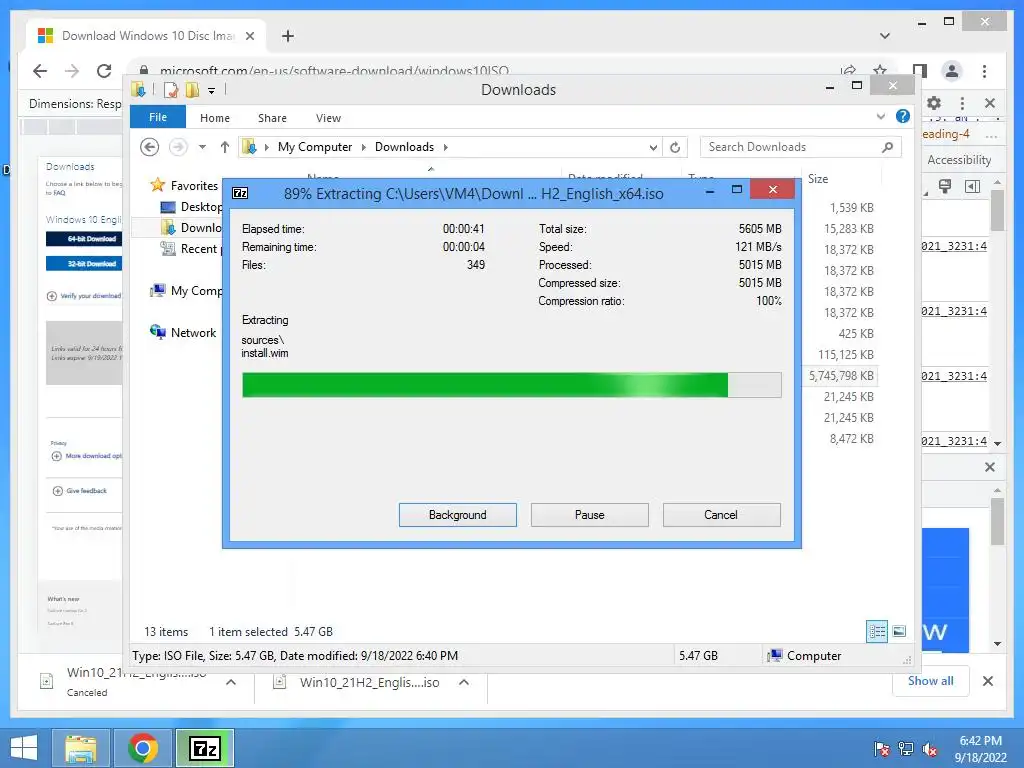This screenshot has height=768, width=1024.
Task: Pause the 7-Zip extraction
Action: [x=589, y=515]
